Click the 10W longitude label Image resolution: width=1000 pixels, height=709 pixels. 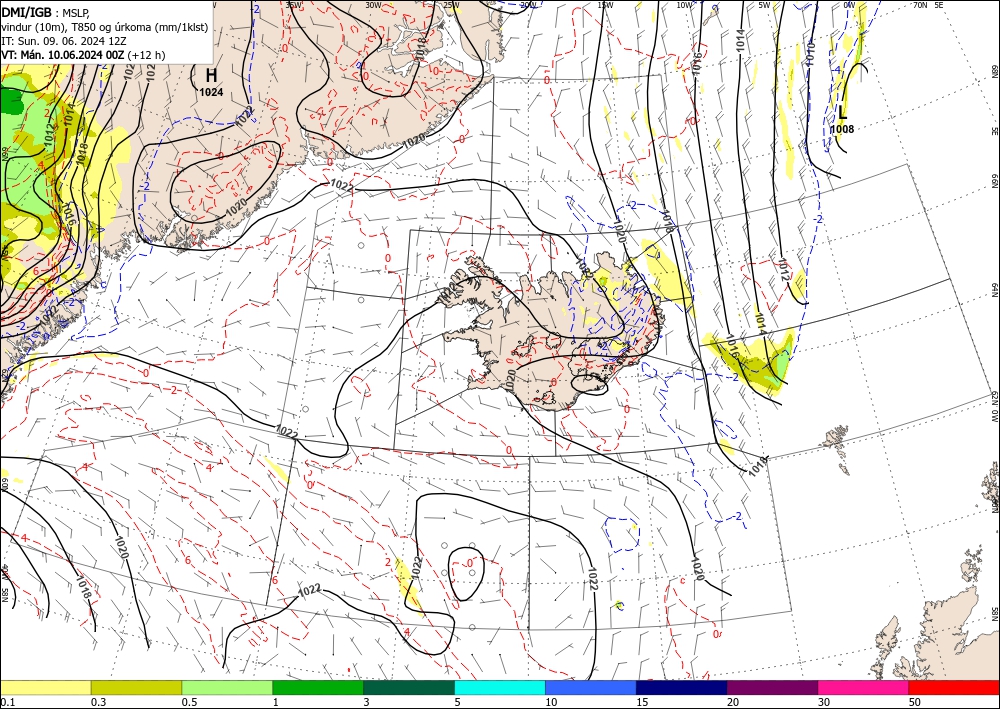pos(684,5)
